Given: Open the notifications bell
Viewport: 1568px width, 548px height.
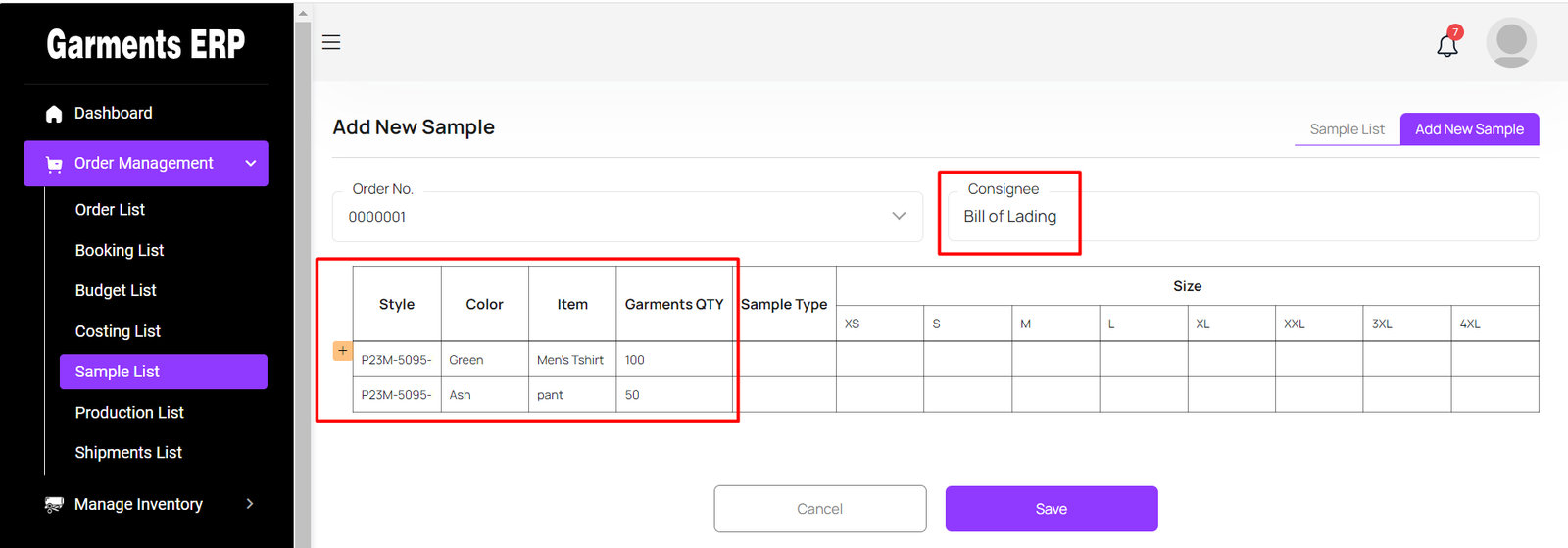Looking at the screenshot, I should click(1447, 45).
